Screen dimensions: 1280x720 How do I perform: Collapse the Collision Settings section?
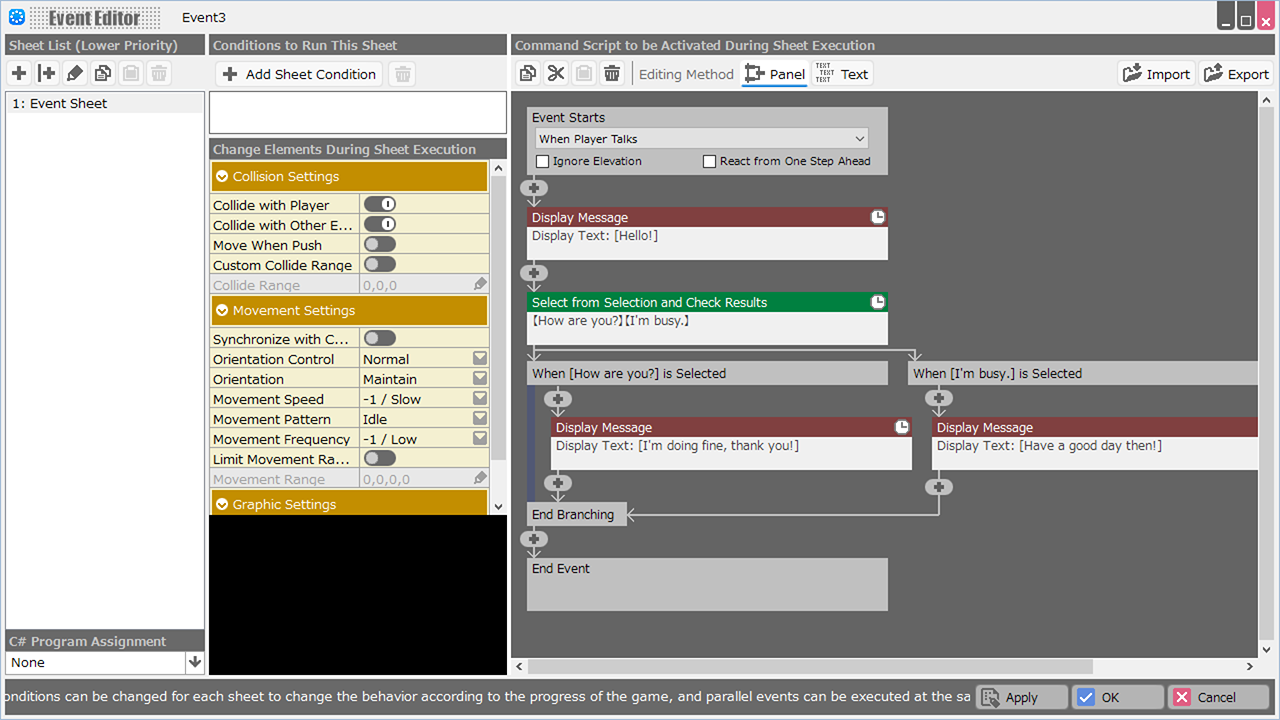click(223, 176)
